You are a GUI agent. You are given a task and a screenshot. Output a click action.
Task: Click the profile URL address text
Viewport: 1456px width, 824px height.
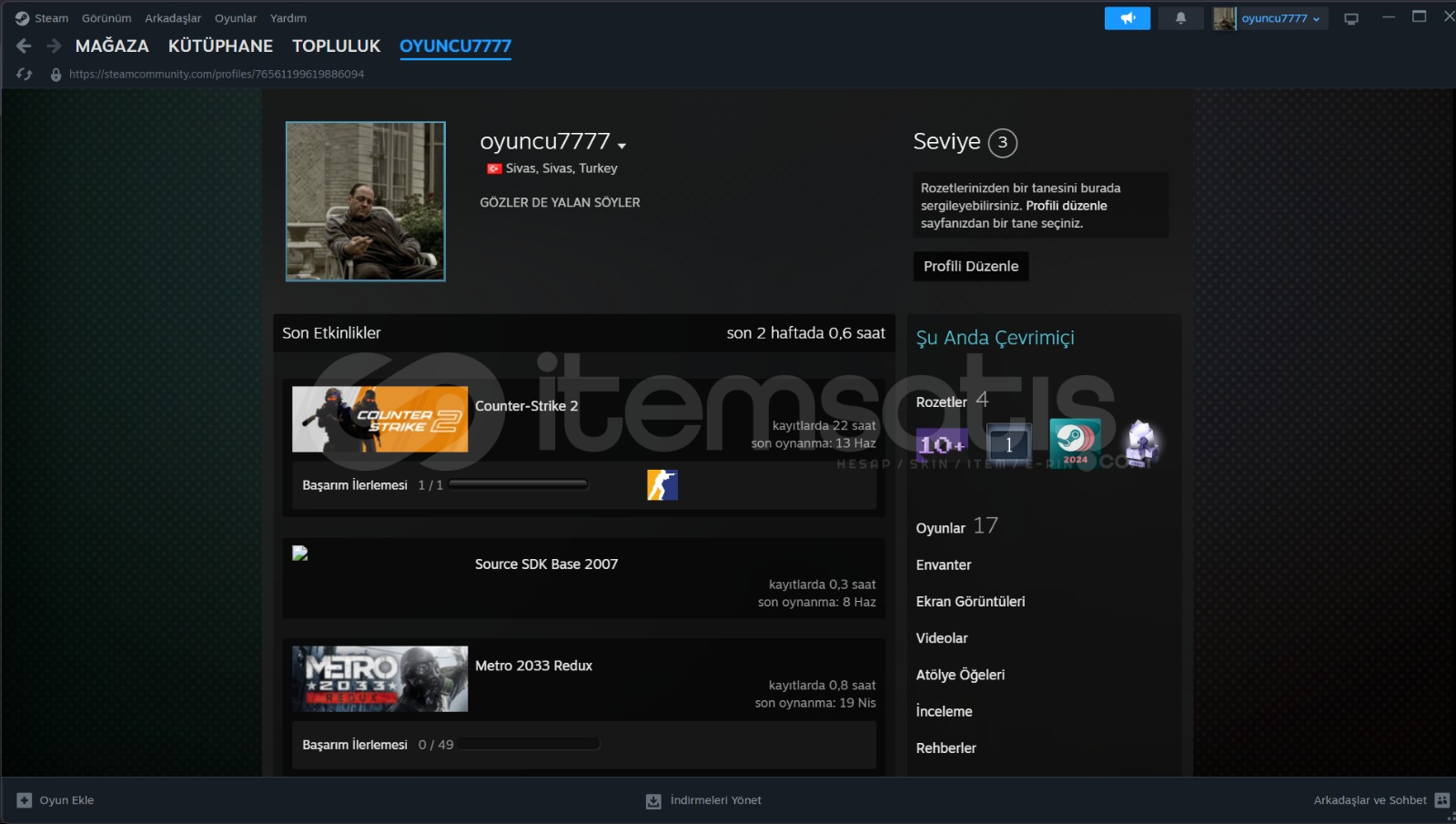click(217, 75)
